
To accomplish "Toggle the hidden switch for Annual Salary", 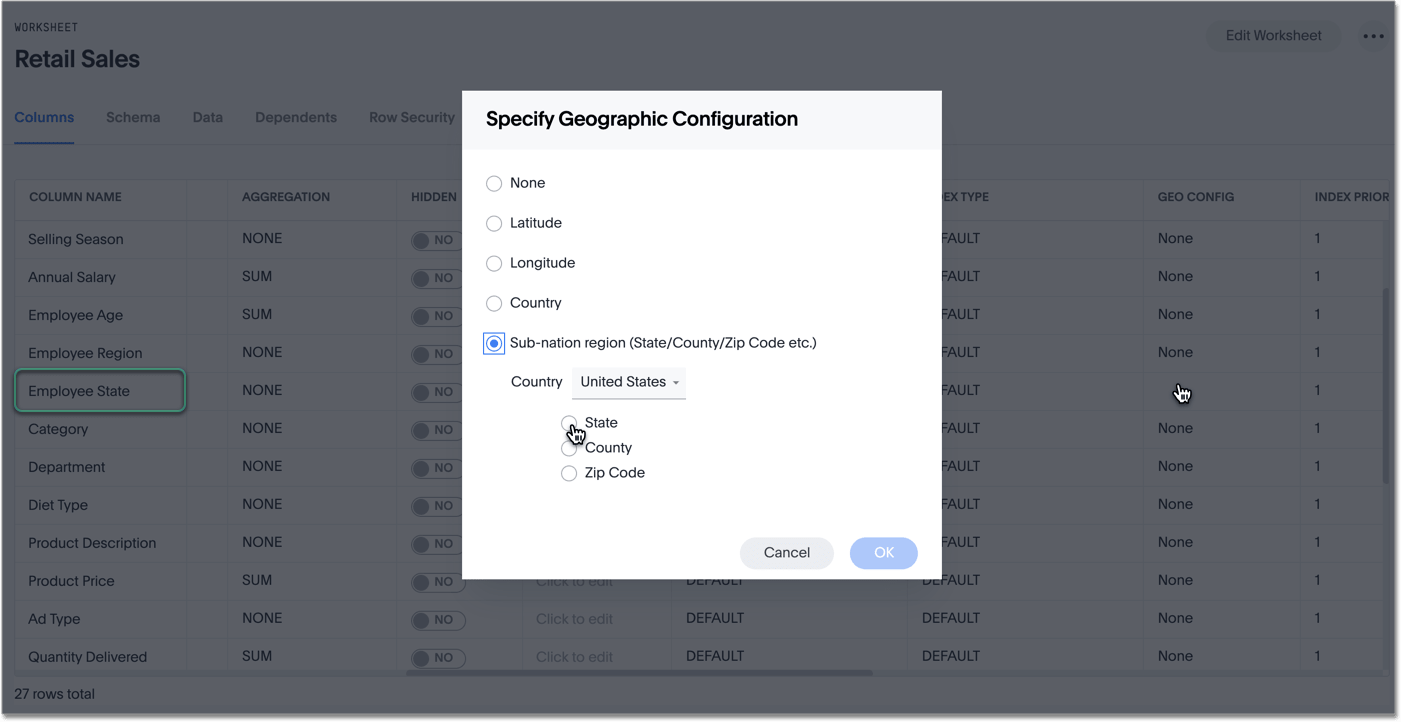I will click(438, 278).
